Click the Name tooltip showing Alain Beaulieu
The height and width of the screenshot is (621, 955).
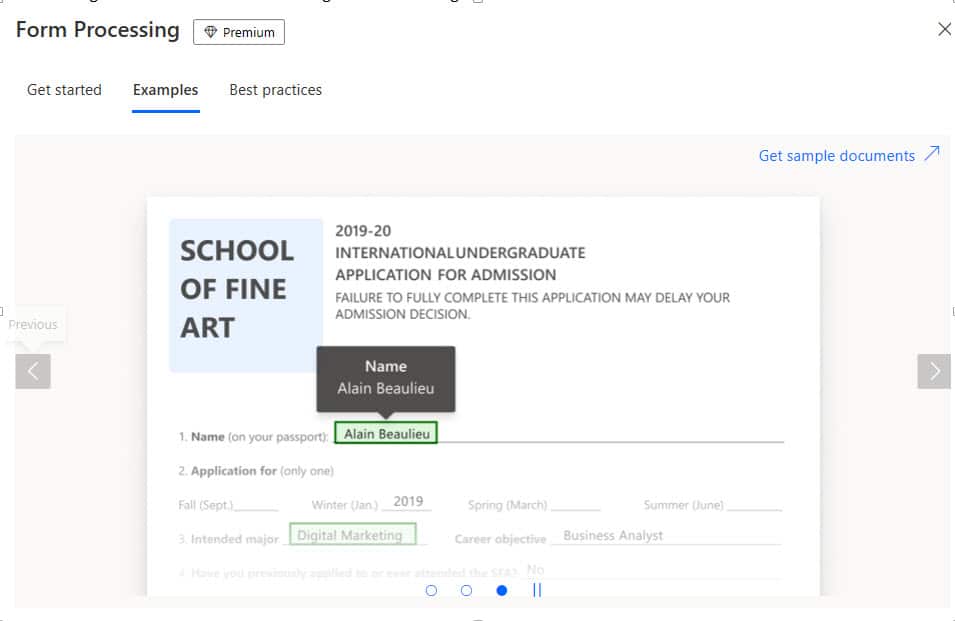tap(386, 379)
